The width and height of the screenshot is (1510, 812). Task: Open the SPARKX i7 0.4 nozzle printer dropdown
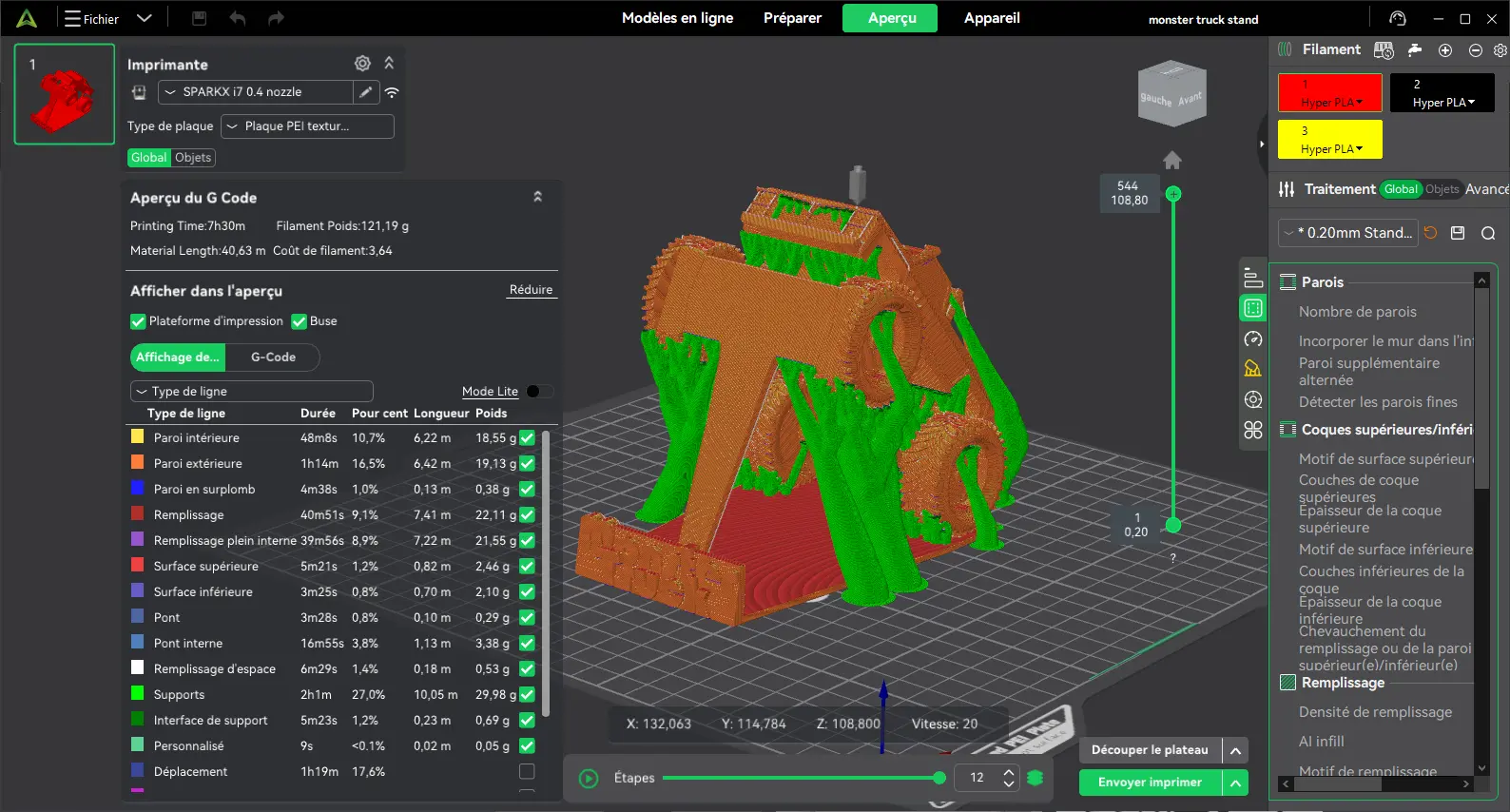click(x=256, y=92)
